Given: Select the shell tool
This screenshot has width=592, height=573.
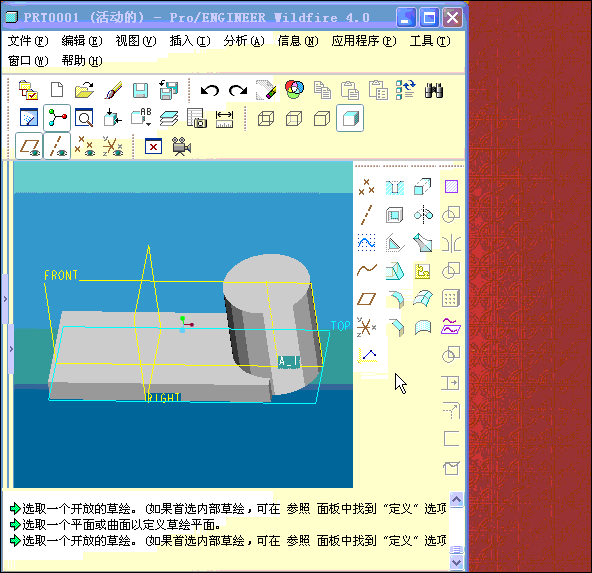Looking at the screenshot, I should click(395, 215).
